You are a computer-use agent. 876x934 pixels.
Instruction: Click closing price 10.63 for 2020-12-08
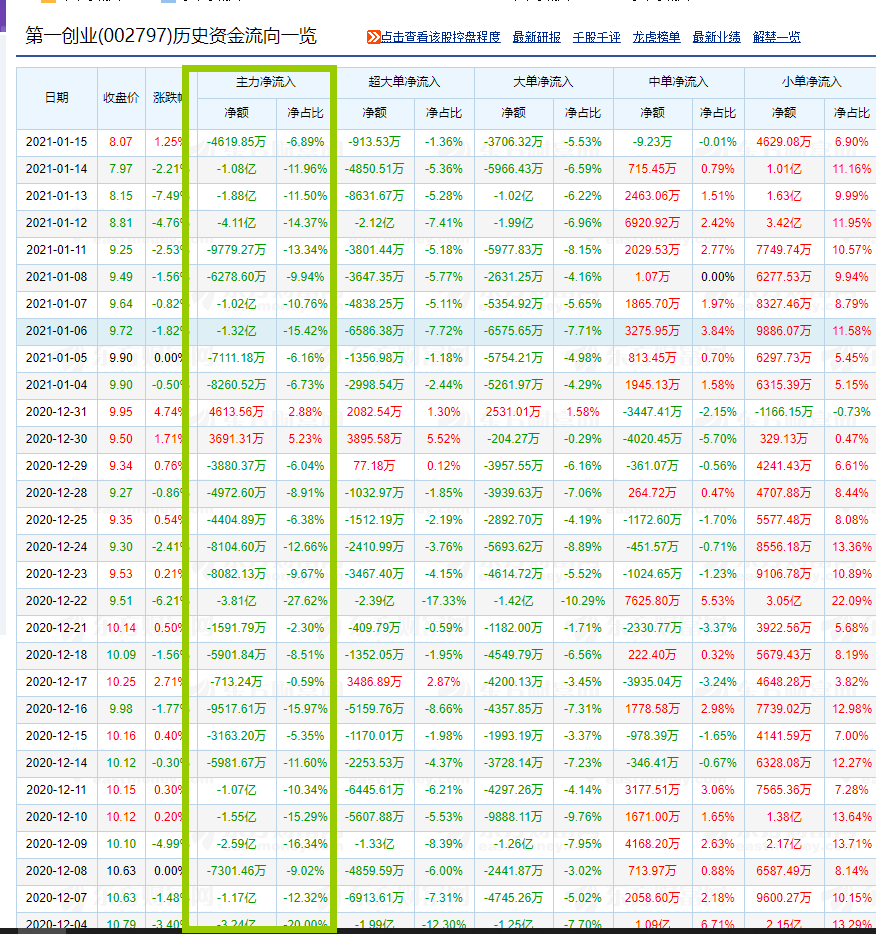click(121, 871)
